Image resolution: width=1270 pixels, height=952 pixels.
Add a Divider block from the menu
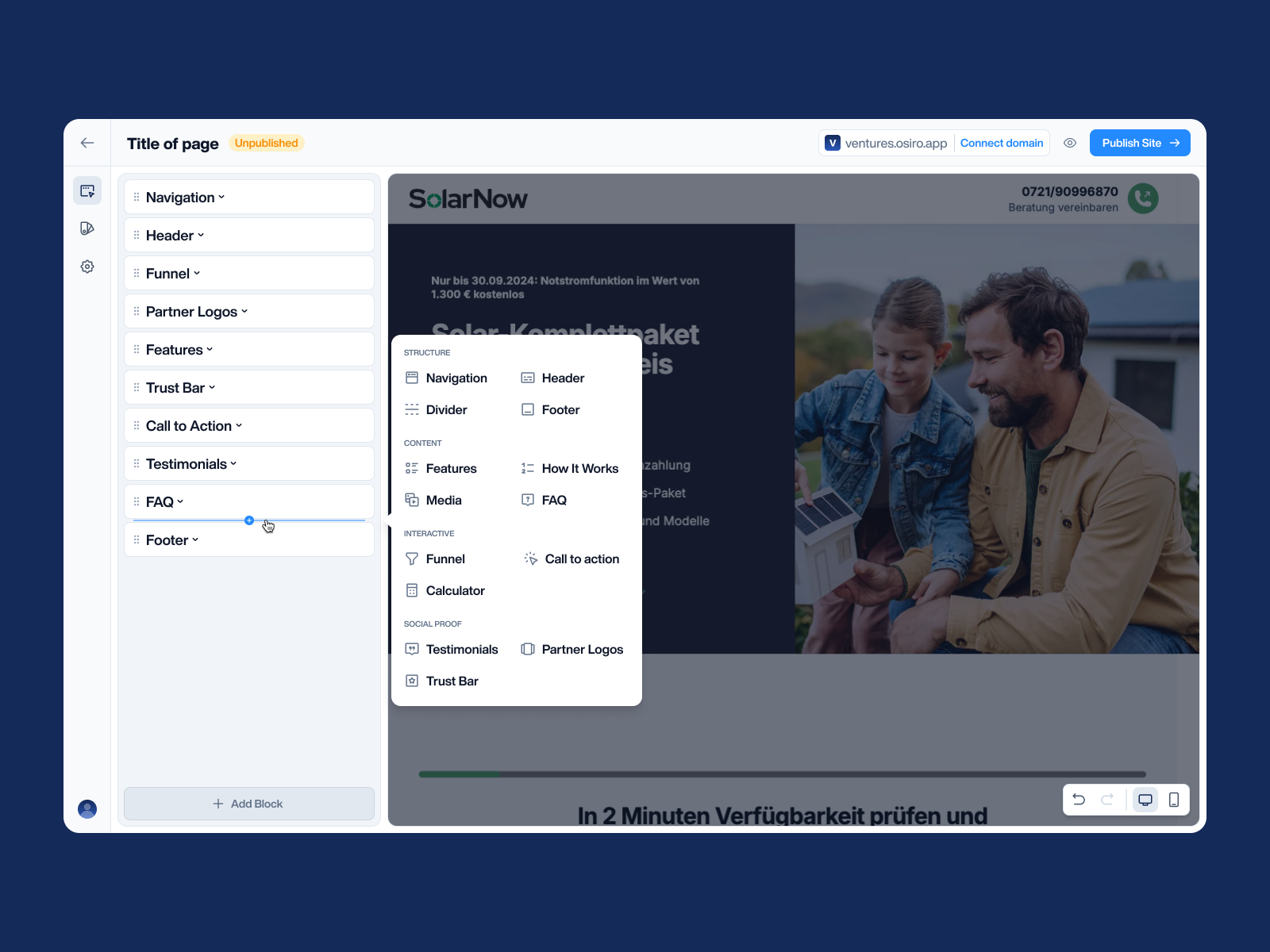click(x=436, y=409)
